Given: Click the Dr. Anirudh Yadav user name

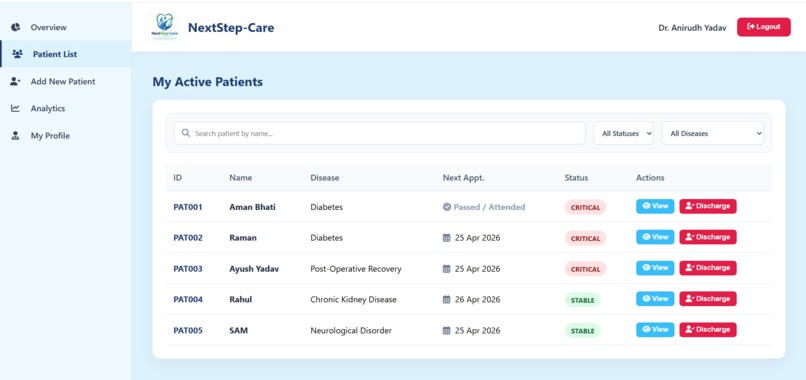Looking at the screenshot, I should [692, 27].
